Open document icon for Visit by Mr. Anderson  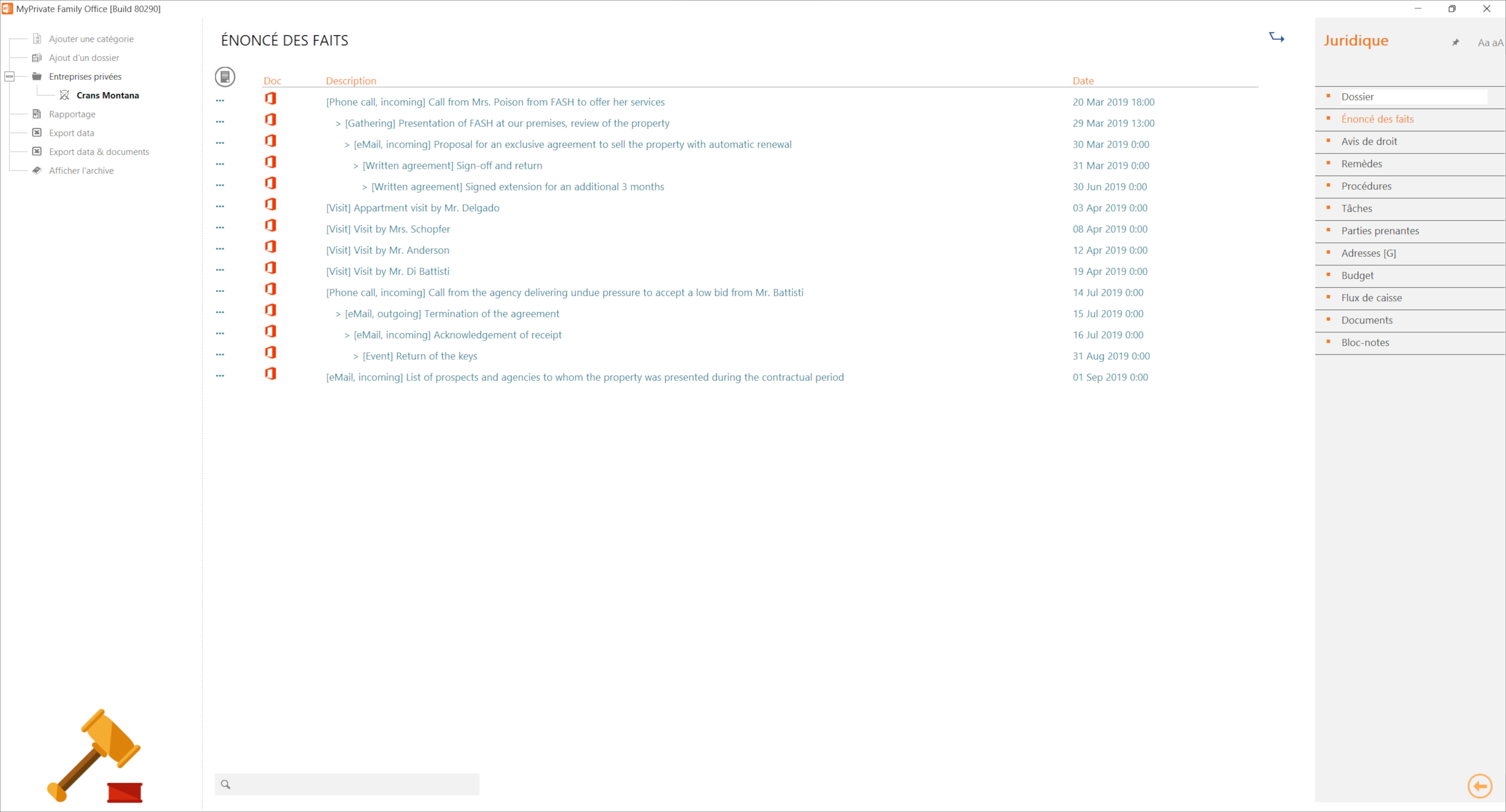(x=270, y=247)
